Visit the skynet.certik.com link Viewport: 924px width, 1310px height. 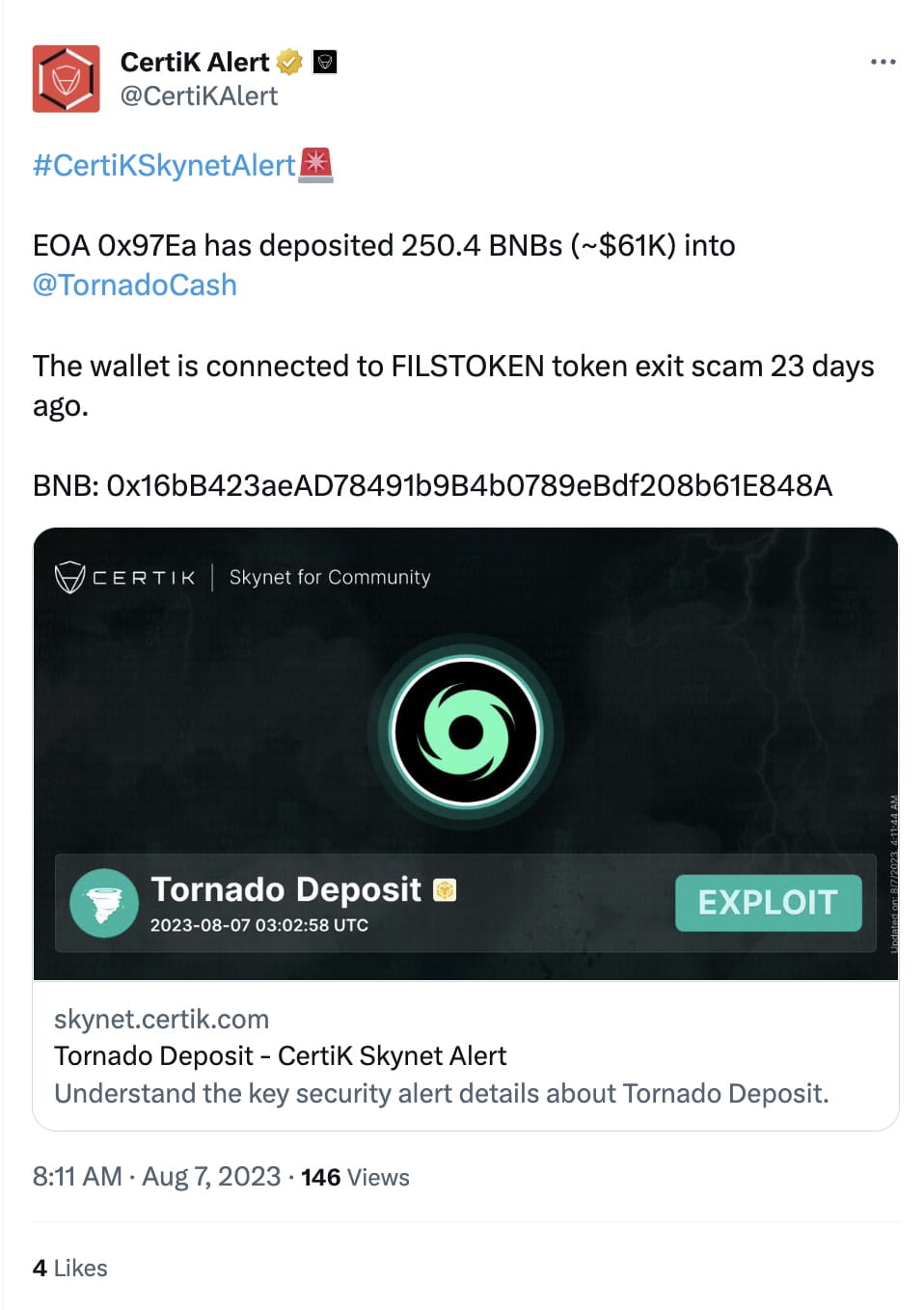pos(161,1019)
